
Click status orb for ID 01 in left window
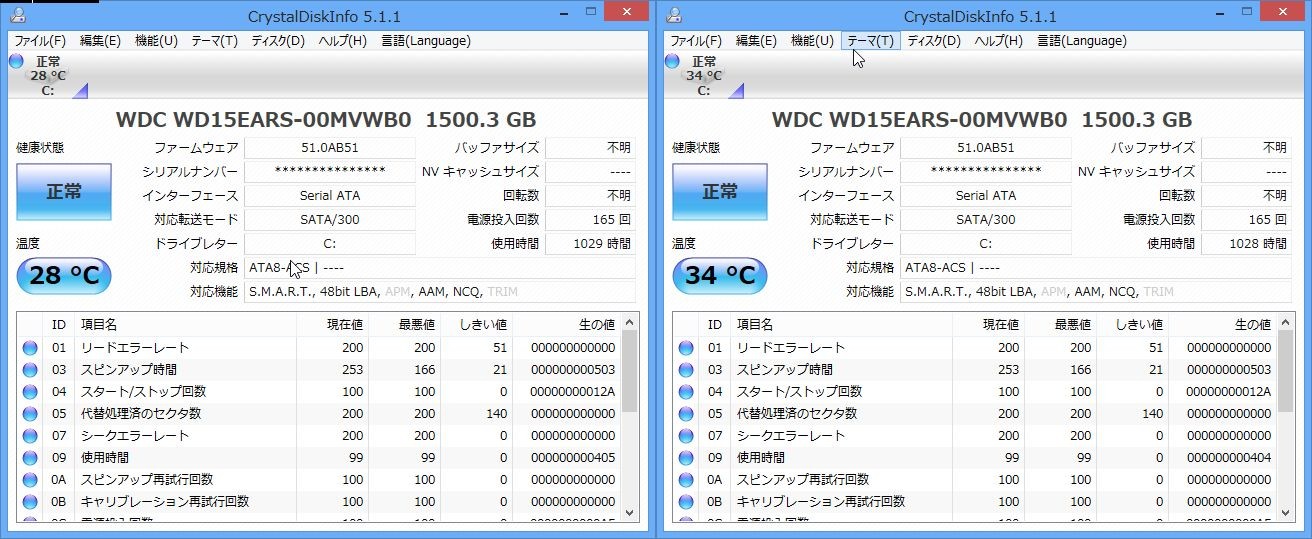click(x=30, y=348)
